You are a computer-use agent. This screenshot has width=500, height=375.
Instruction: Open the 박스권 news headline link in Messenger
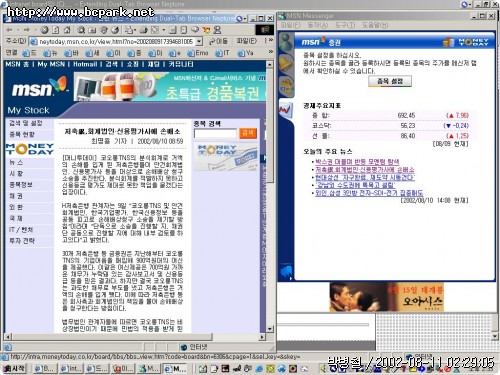pos(357,162)
